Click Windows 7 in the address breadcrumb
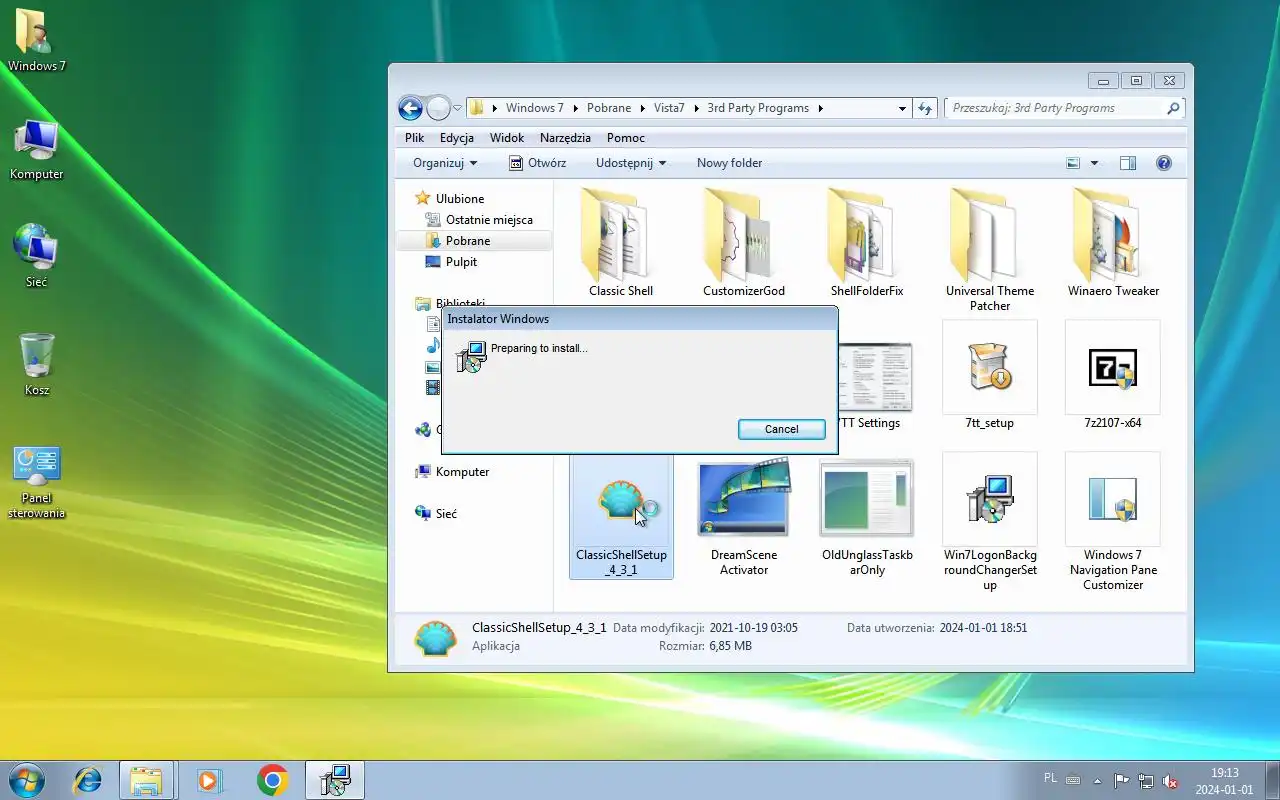This screenshot has width=1280, height=800. coord(534,108)
